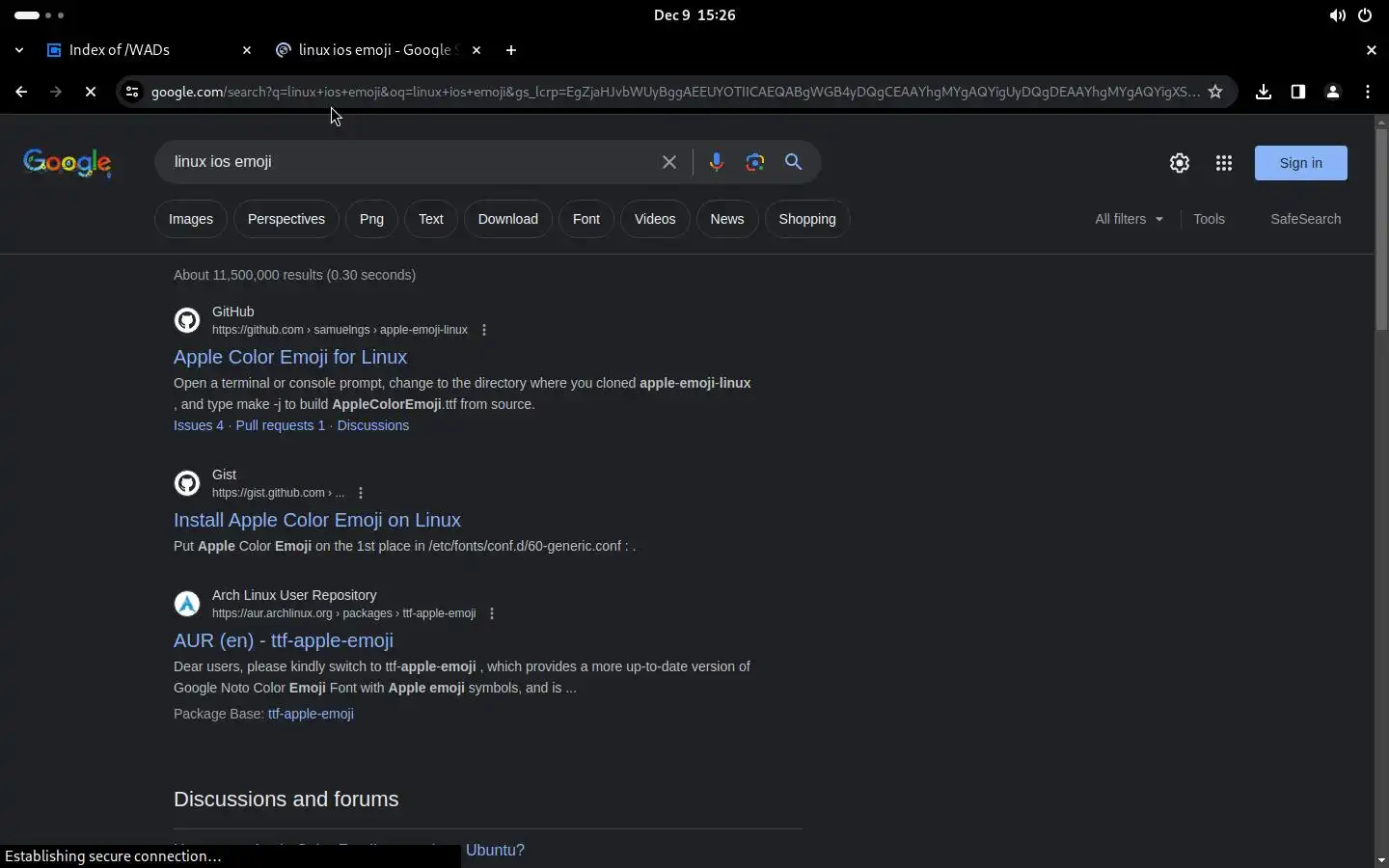Select the Download filter chip
This screenshot has height=868, width=1389.
click(x=508, y=219)
